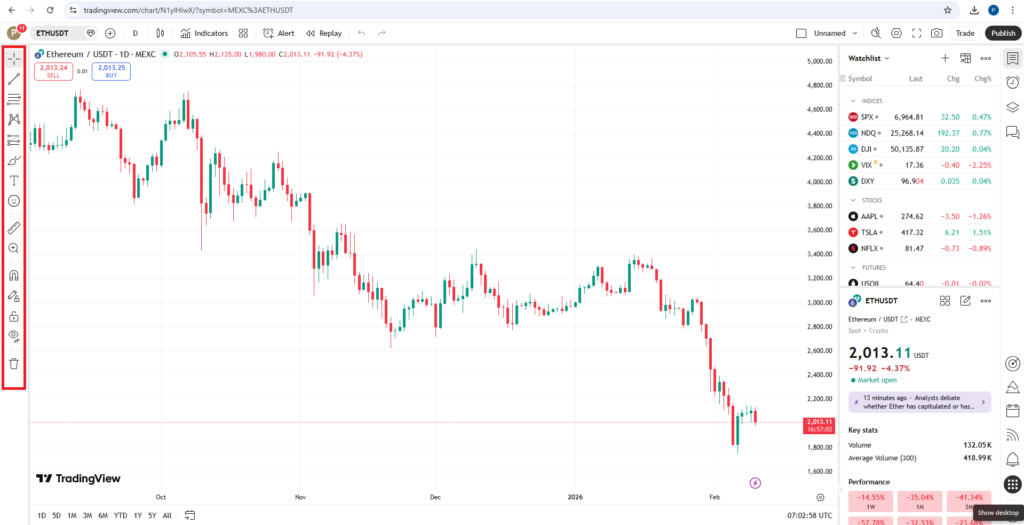
Task: Click the trash remove-objects icon
Action: (14, 363)
